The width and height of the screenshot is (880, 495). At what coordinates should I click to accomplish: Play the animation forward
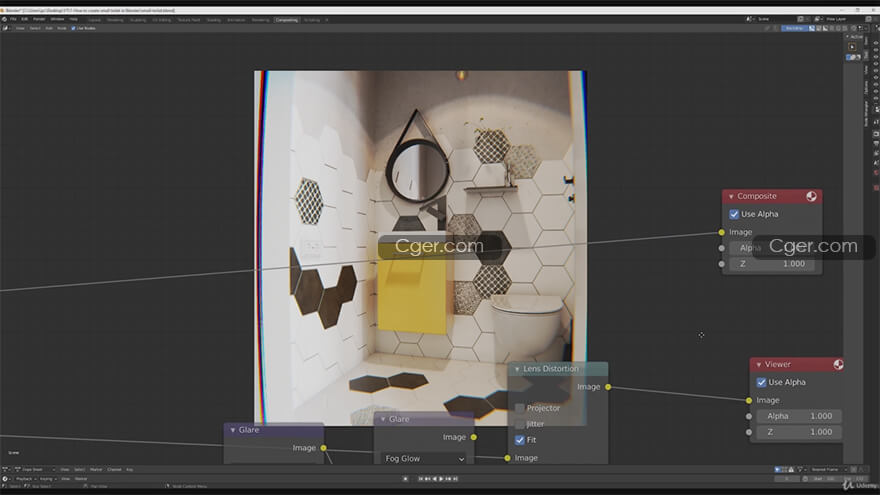(441, 479)
